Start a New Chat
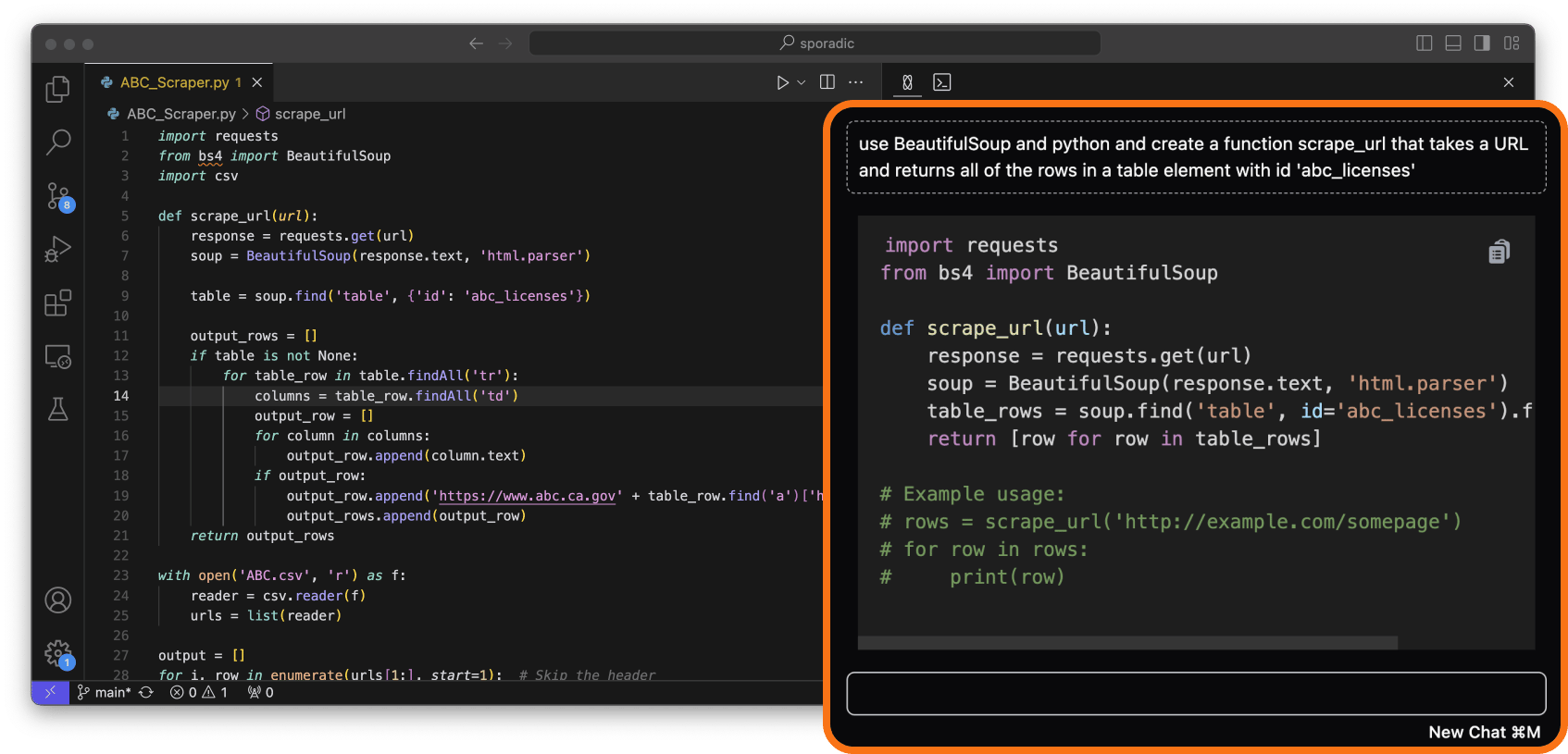Viewport: 1568px width, 754px height. [1484, 733]
